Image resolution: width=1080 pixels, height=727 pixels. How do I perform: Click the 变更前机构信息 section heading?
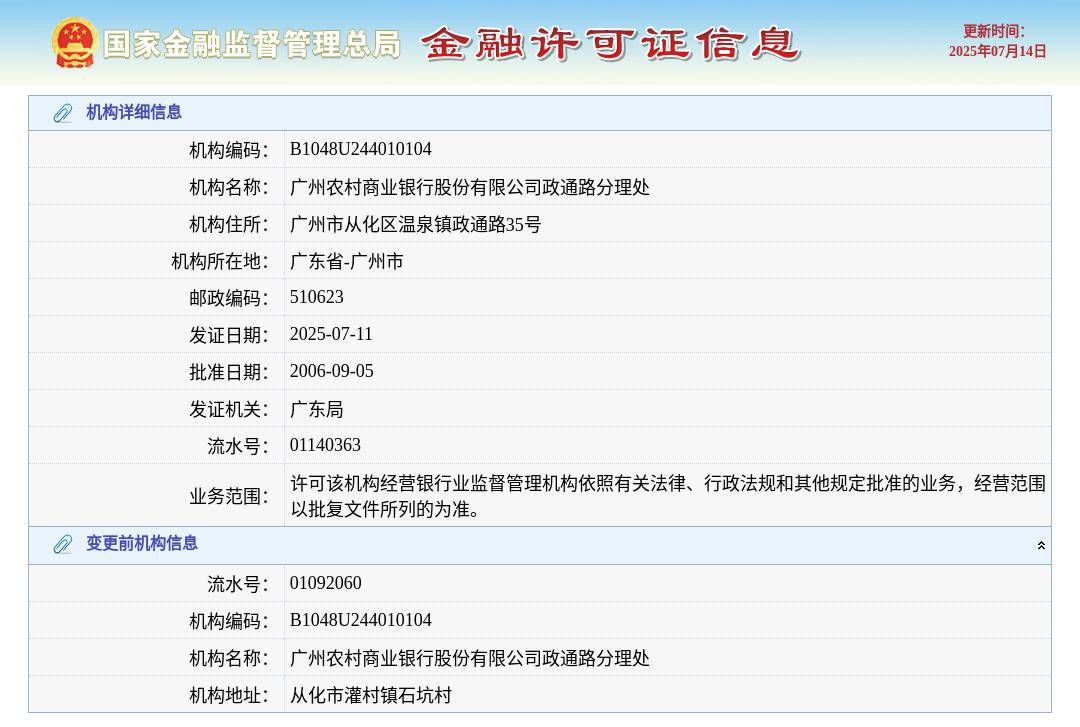[x=142, y=544]
